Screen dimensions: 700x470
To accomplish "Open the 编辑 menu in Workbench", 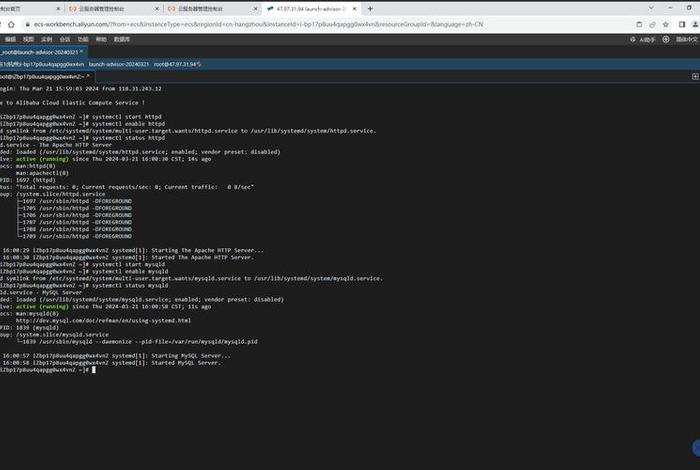I will pos(10,39).
